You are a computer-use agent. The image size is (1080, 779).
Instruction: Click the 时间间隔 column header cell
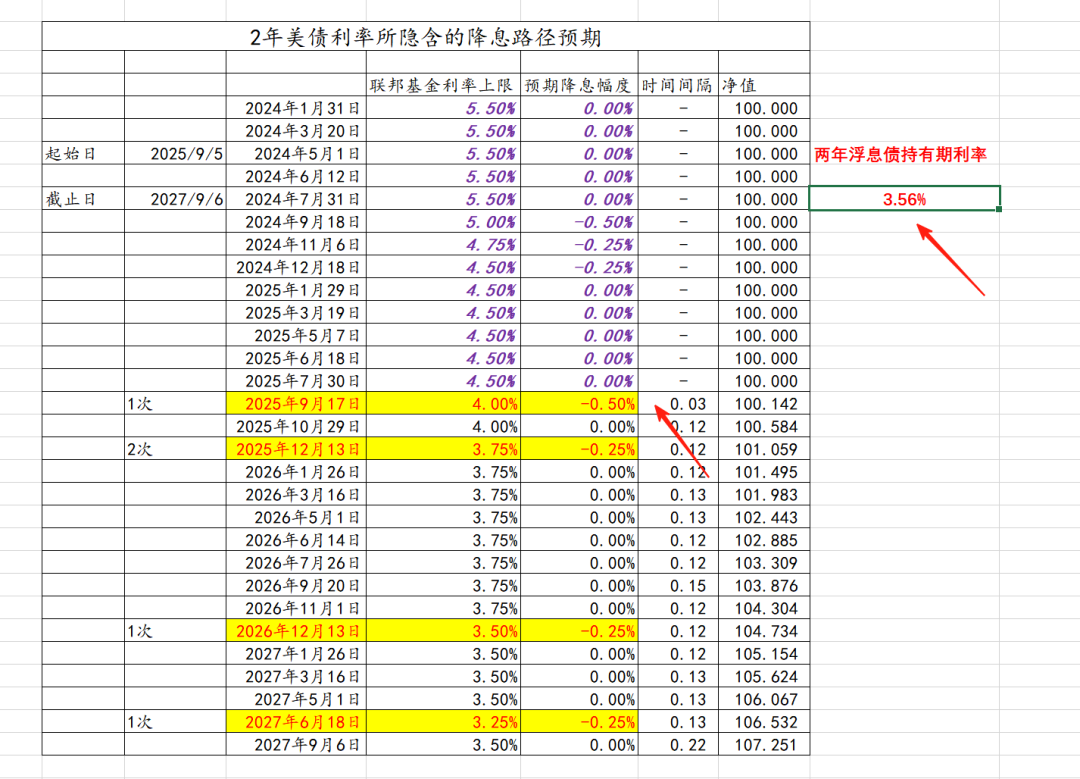tap(677, 86)
